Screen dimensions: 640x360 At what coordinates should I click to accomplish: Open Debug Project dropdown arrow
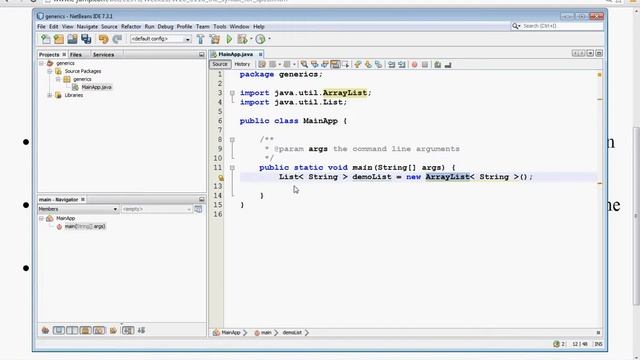(251, 39)
